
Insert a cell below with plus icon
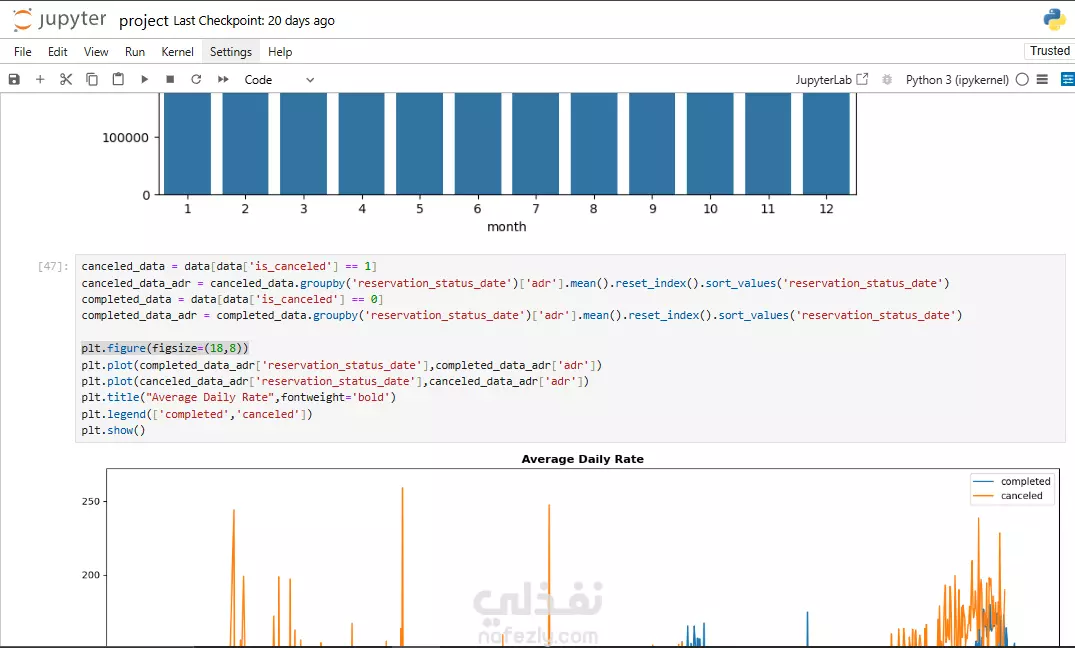coord(40,80)
